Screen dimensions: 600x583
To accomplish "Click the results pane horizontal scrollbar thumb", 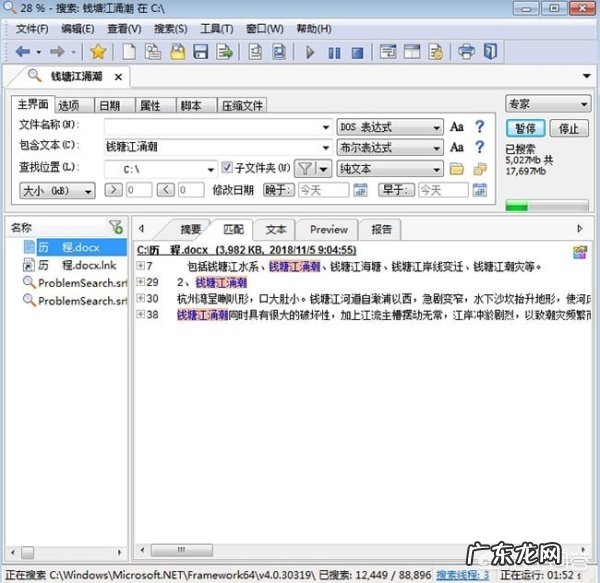I will tap(182, 550).
